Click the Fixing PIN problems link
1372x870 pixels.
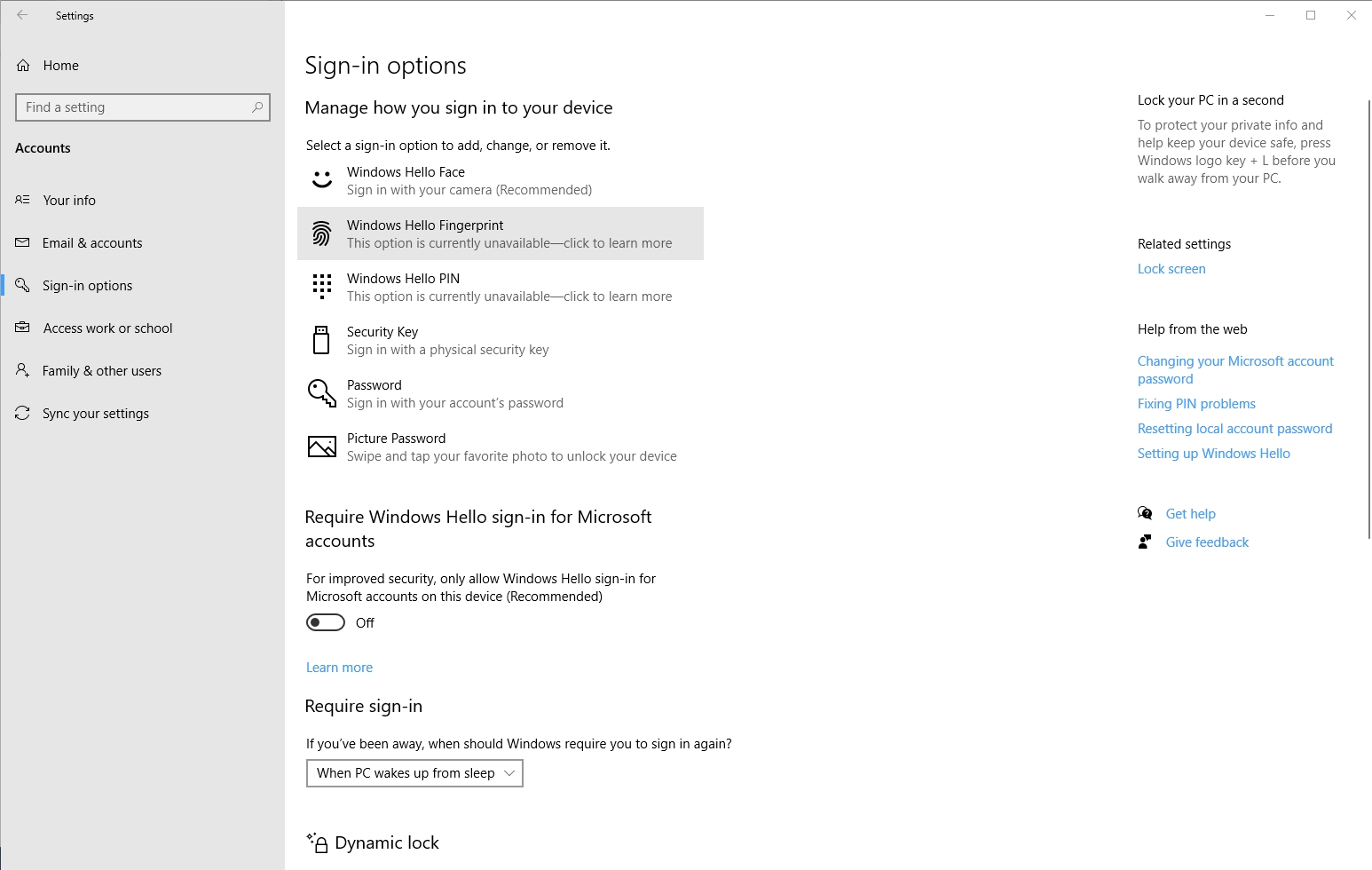[1196, 403]
